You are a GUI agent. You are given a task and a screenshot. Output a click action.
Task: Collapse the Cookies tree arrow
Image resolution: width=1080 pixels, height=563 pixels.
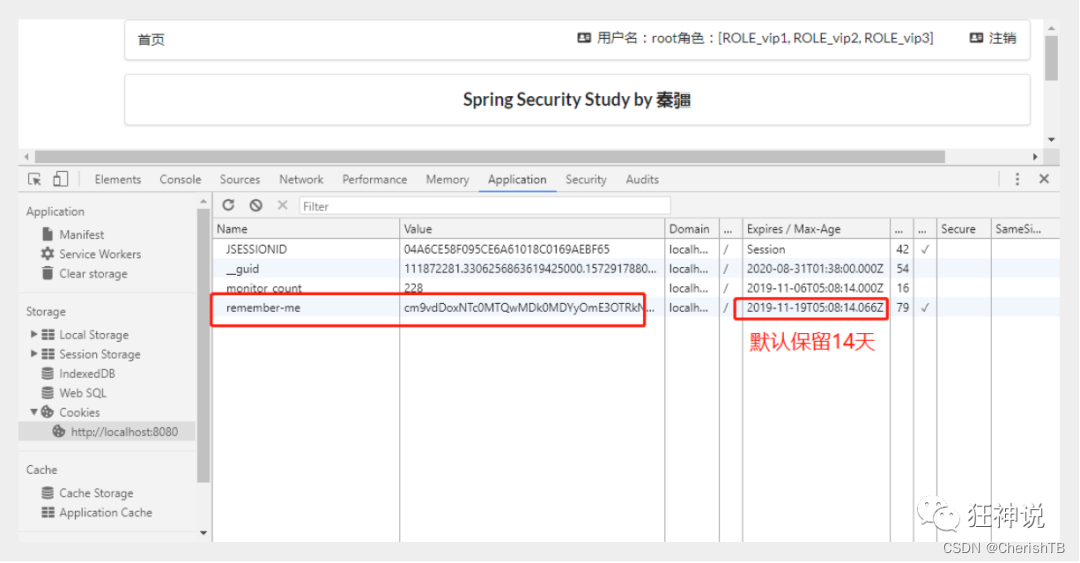33,412
